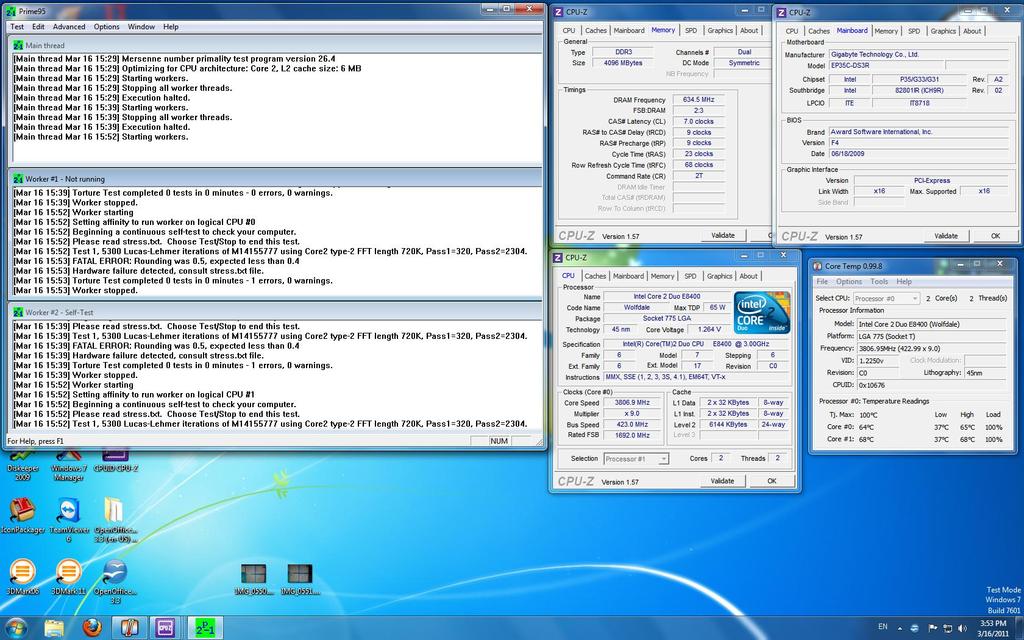The width and height of the screenshot is (1024, 640).
Task: Open the File menu in Core Temp
Action: 822,281
